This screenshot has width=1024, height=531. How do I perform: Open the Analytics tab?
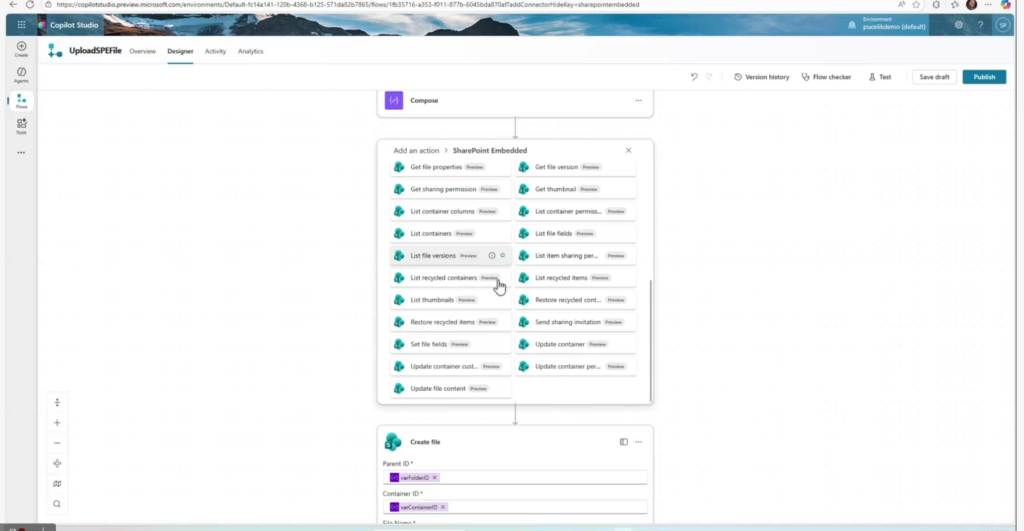[251, 51]
